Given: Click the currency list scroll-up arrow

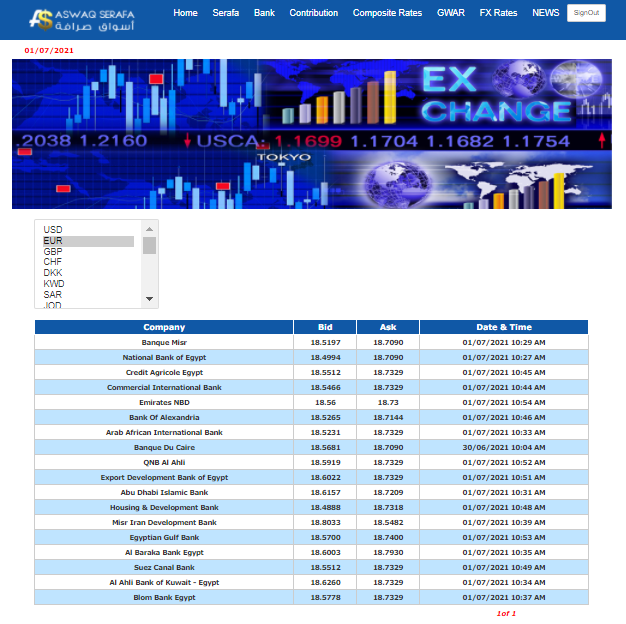Looking at the screenshot, I should point(149,229).
